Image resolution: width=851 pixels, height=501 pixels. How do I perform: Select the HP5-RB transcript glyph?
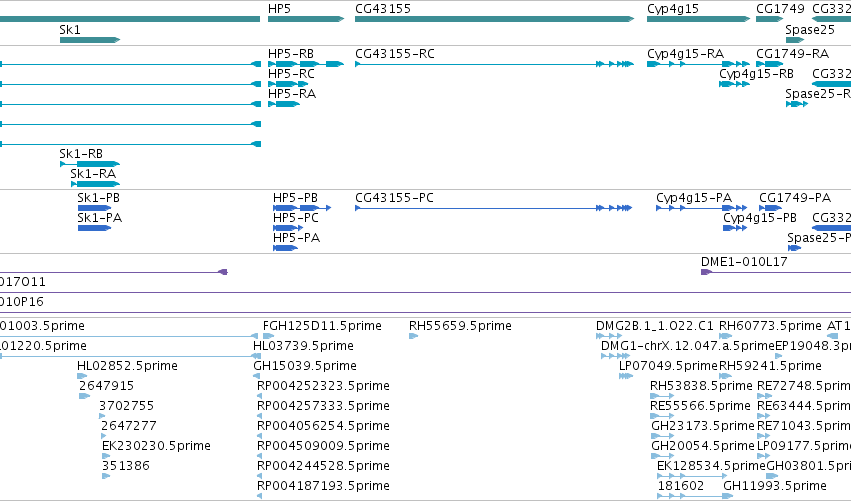click(x=306, y=64)
